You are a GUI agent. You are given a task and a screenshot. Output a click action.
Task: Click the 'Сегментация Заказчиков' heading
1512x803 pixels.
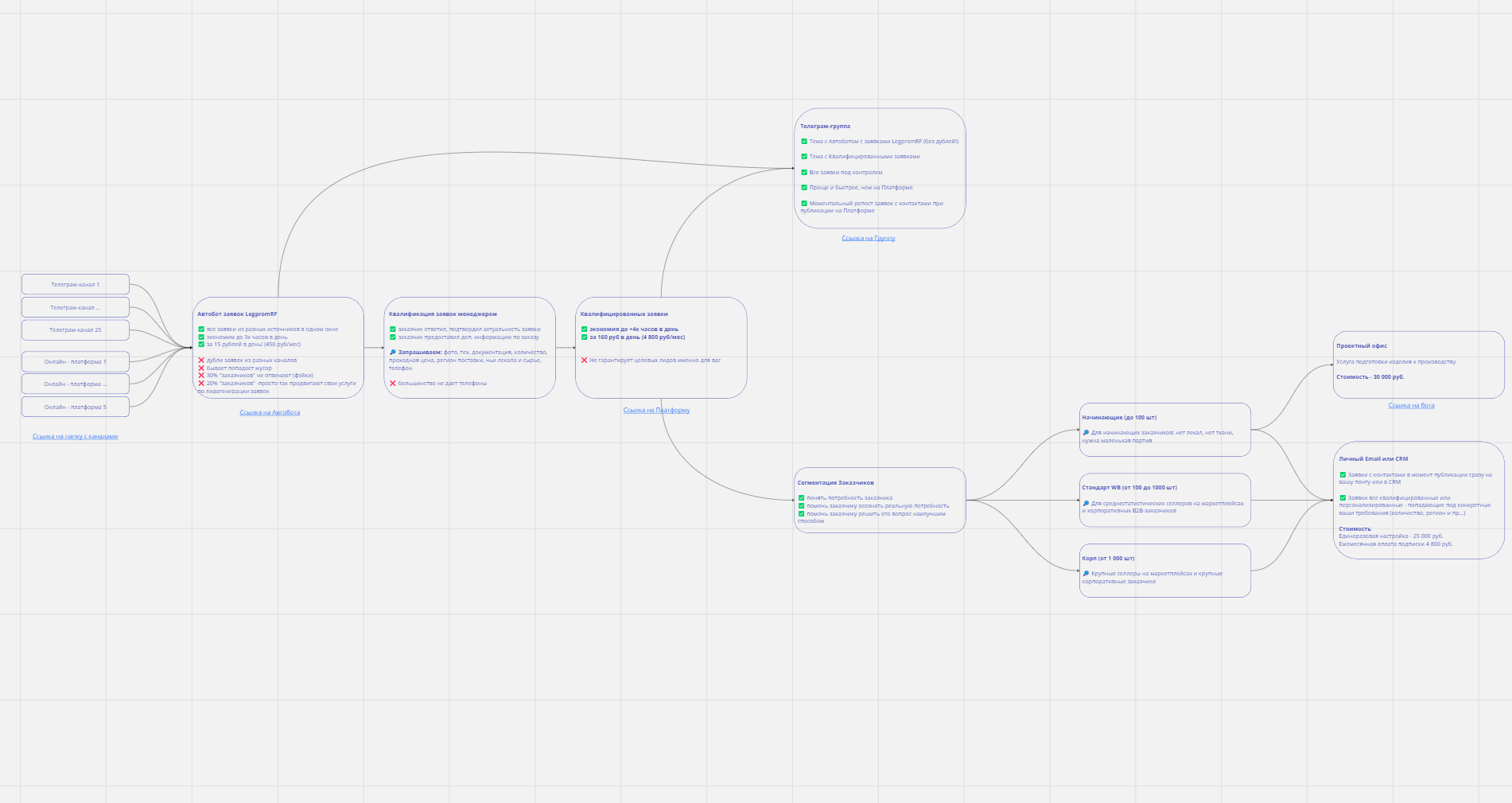(836, 483)
